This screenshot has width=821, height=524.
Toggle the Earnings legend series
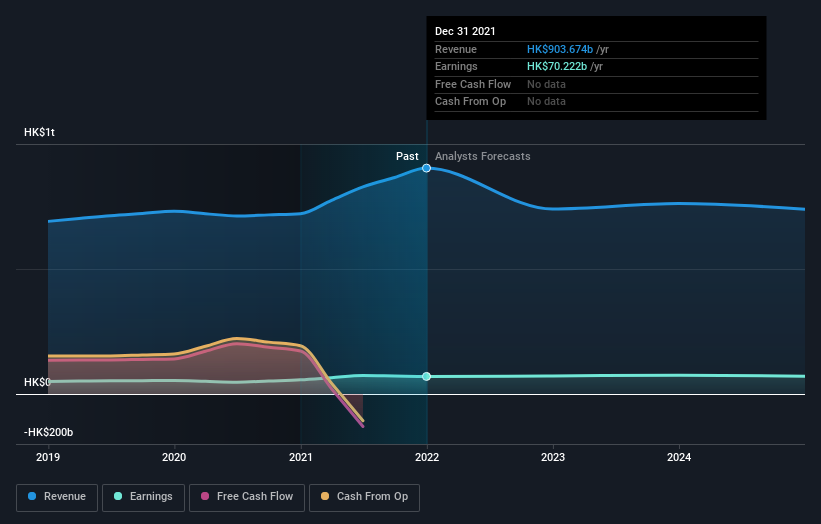pyautogui.click(x=143, y=497)
